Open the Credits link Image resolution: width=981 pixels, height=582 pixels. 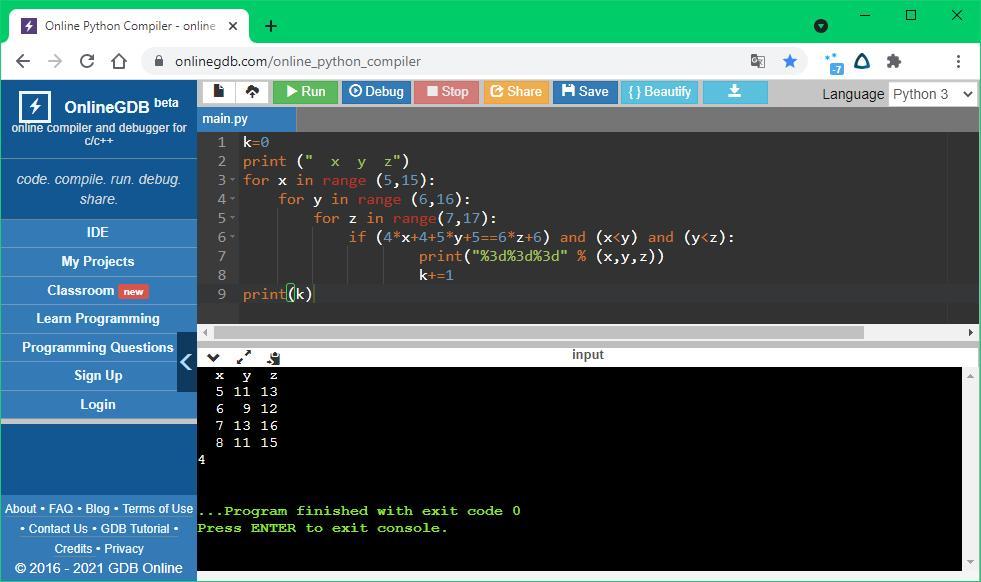coord(73,549)
